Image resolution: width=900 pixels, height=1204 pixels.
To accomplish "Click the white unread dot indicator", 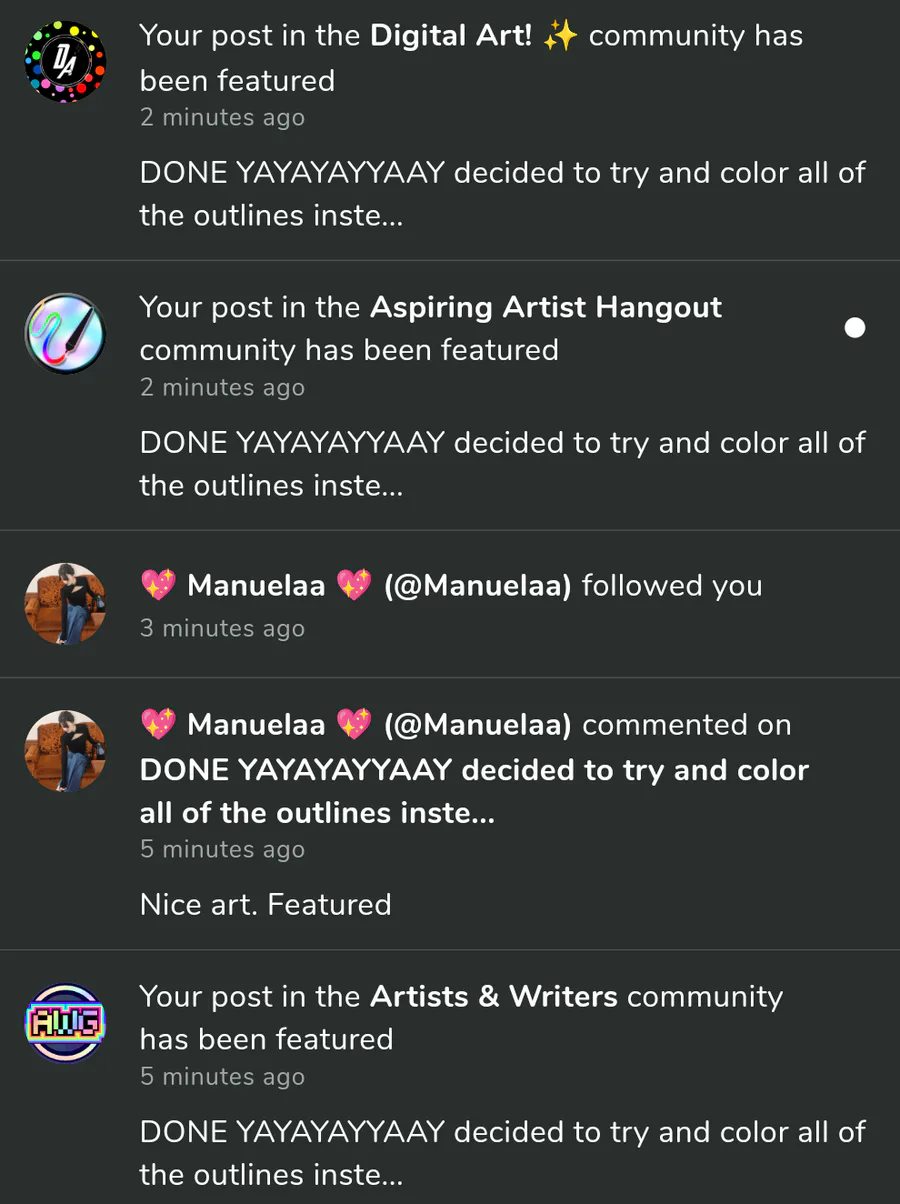I will click(x=855, y=328).
